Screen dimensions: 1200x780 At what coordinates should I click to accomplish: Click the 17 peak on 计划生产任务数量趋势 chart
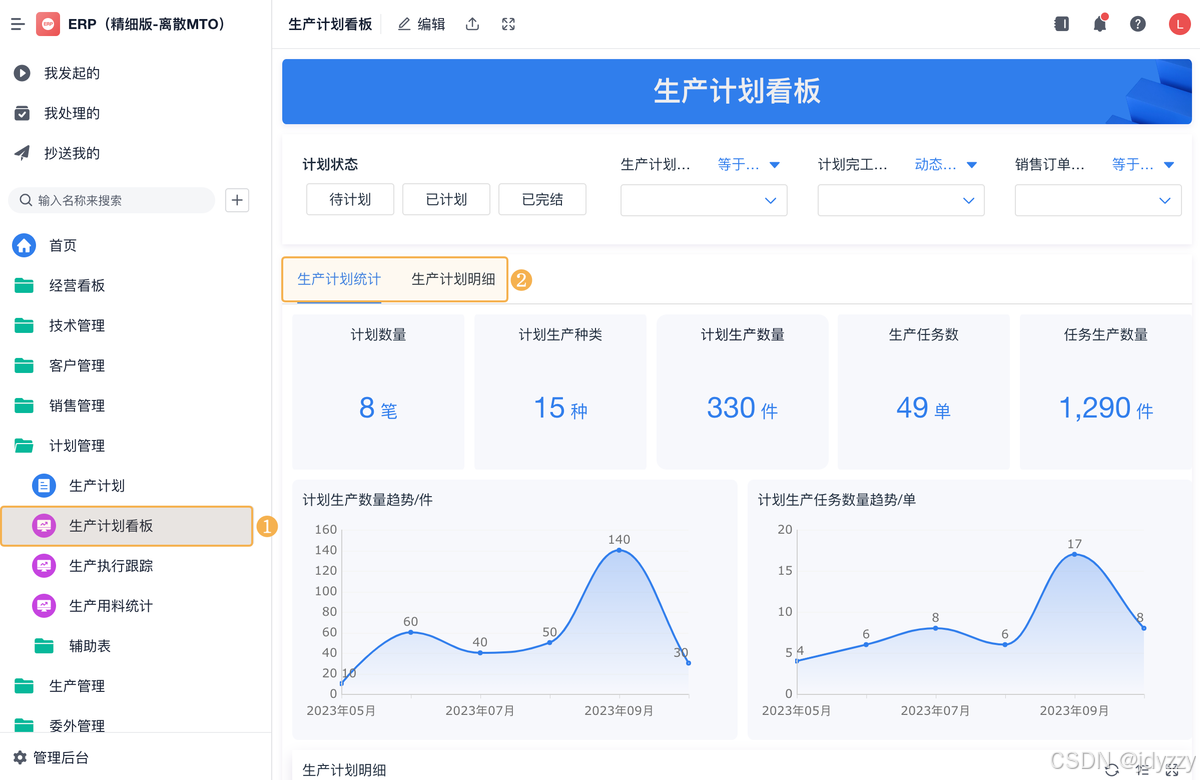pyautogui.click(x=1075, y=554)
